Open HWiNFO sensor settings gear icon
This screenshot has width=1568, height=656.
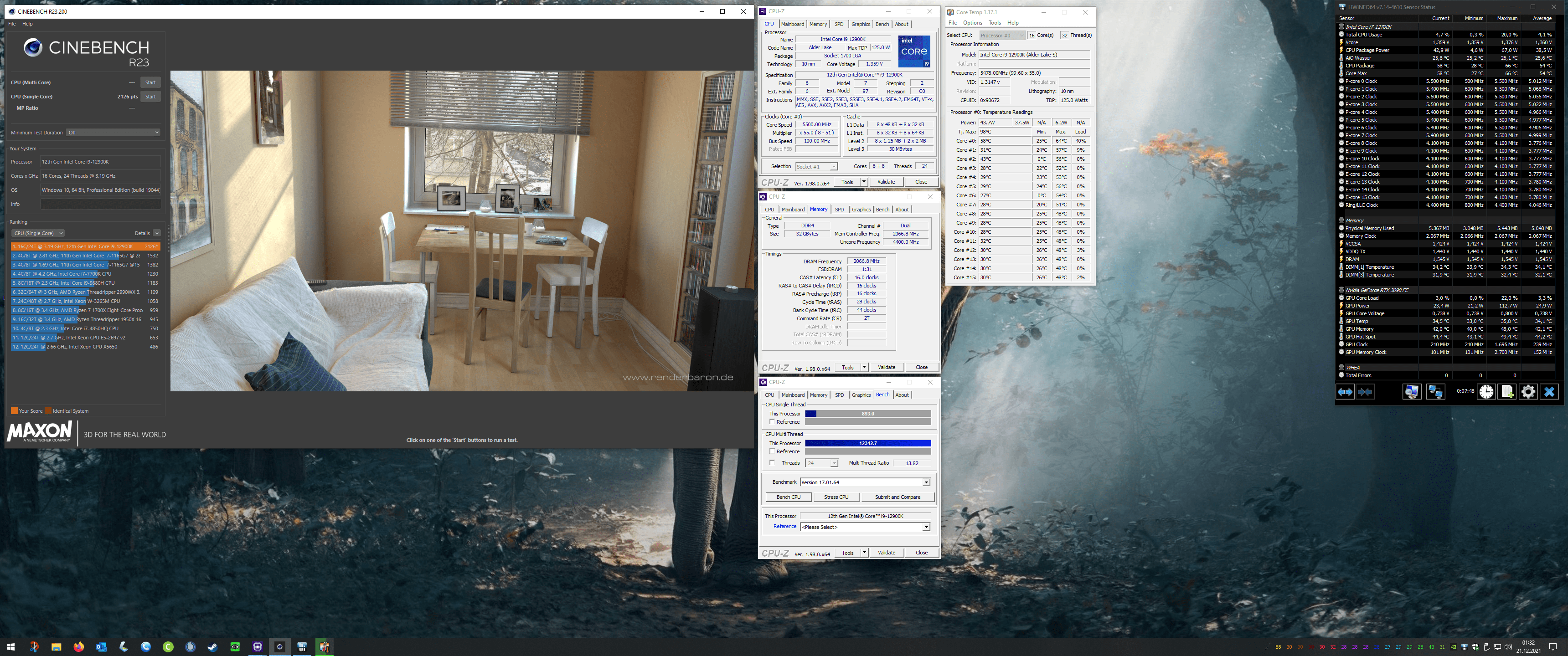(x=1528, y=392)
